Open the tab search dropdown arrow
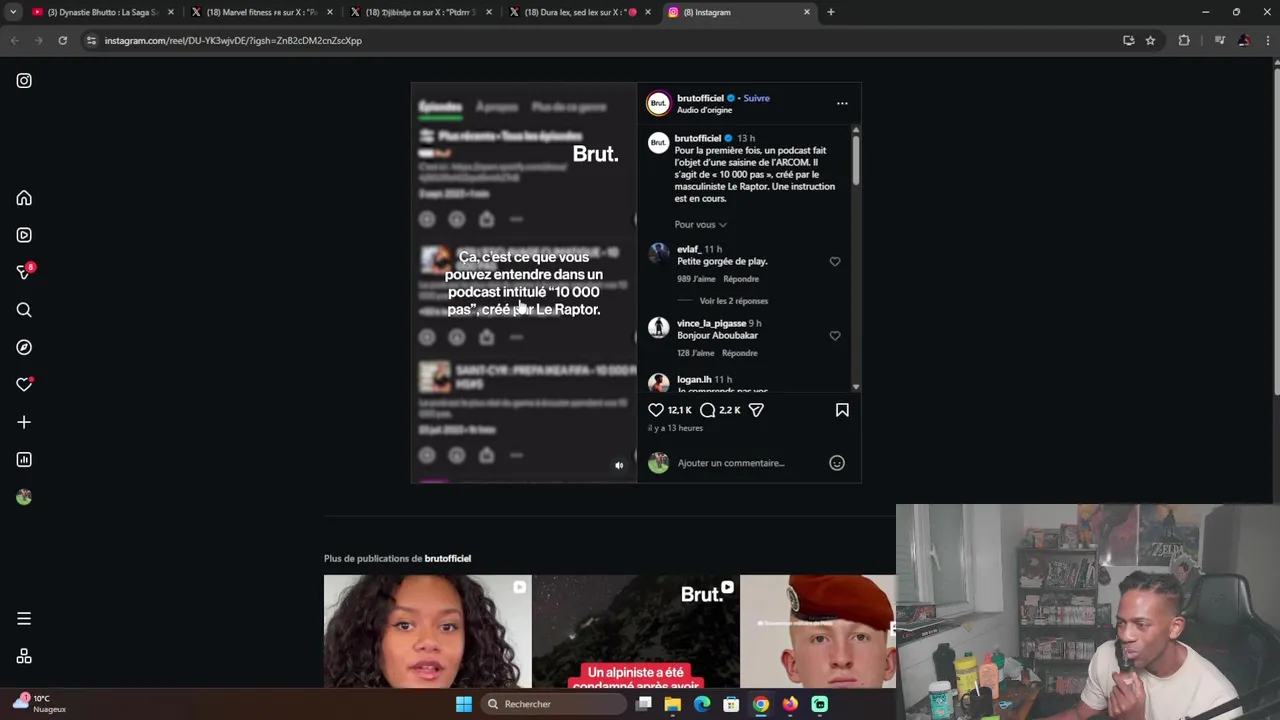Image resolution: width=1280 pixels, height=720 pixels. (x=13, y=12)
